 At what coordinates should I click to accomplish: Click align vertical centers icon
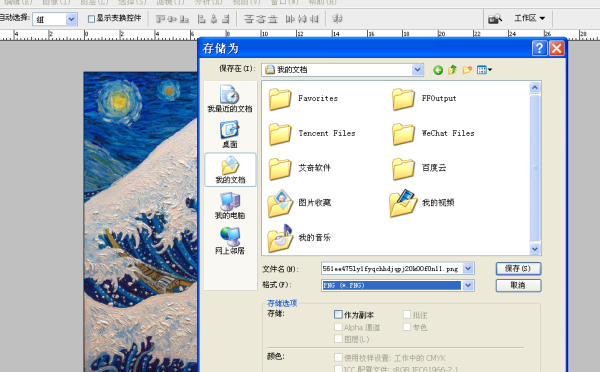tap(172, 19)
